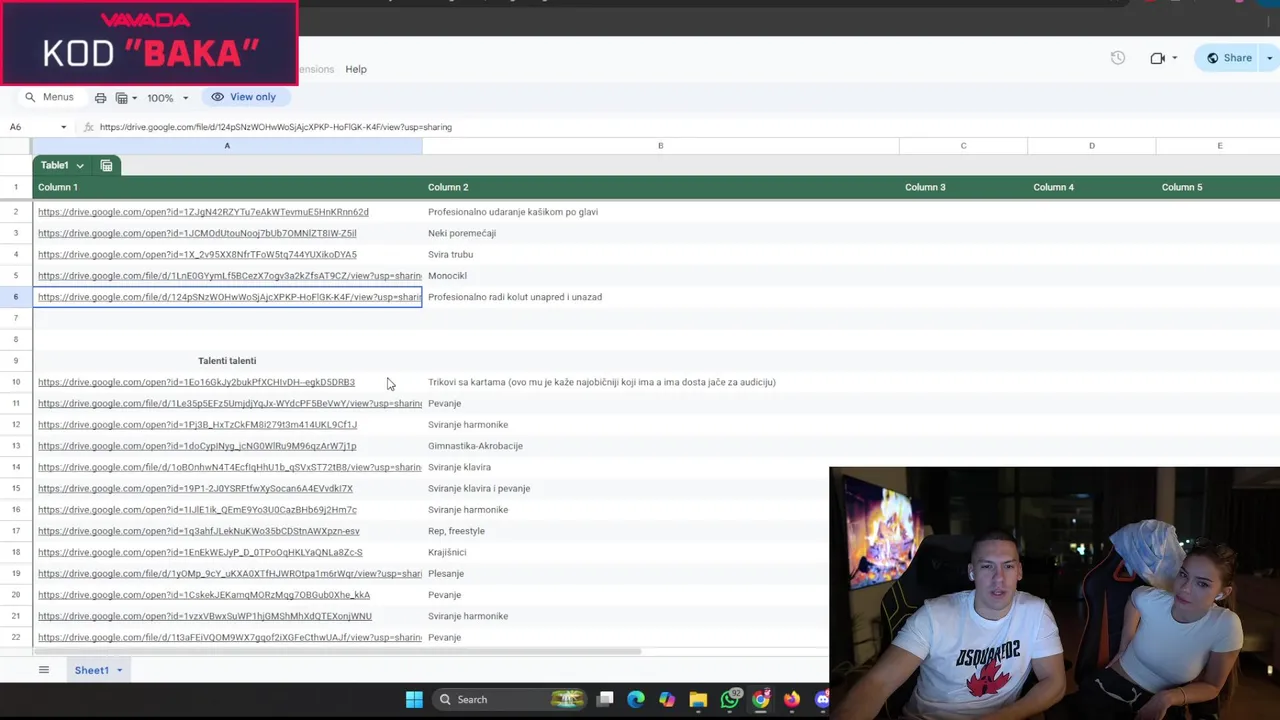
Task: Select column D header
Action: pyautogui.click(x=1091, y=146)
